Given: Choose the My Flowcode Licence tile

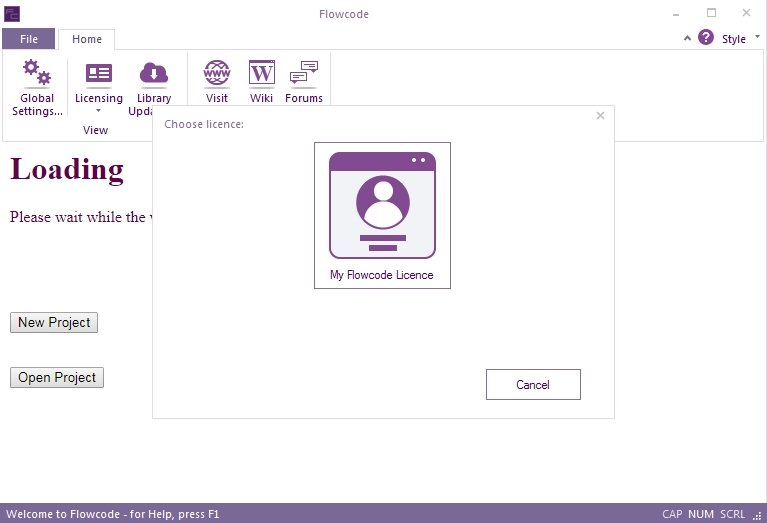Looking at the screenshot, I should pyautogui.click(x=382, y=215).
